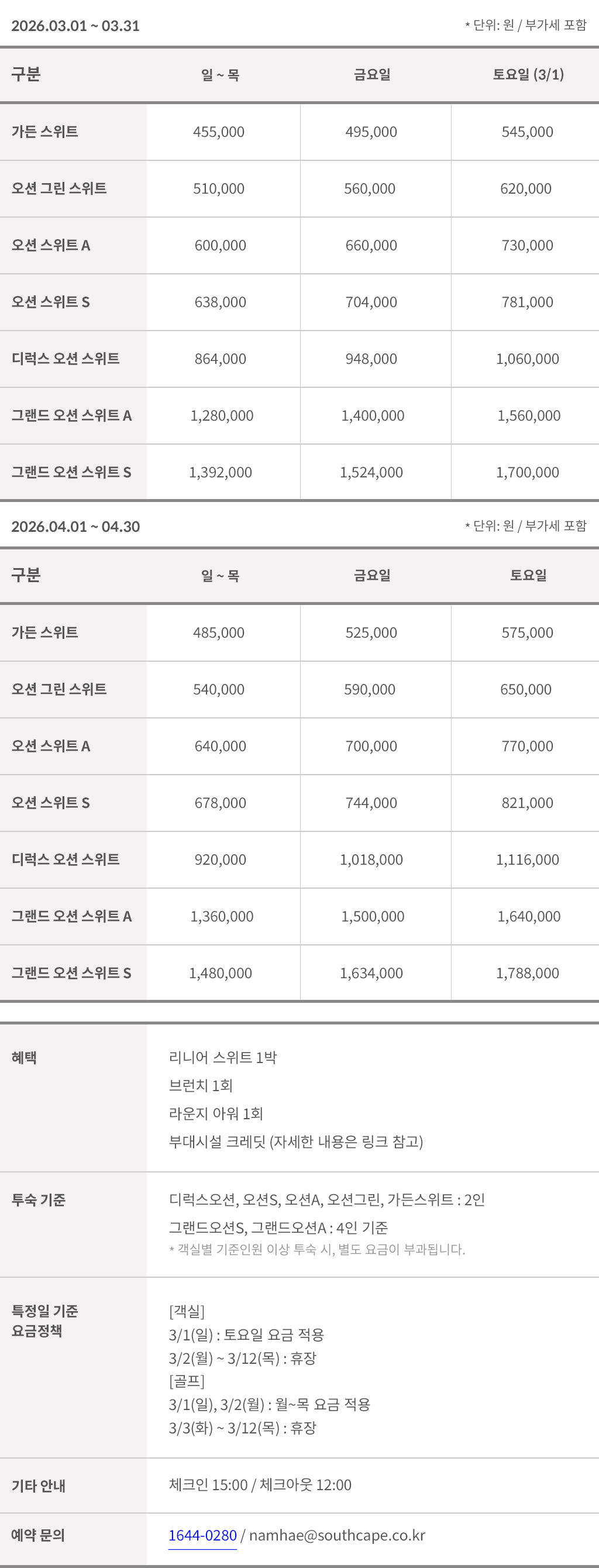Select the 560,000 Ocean Green Suite price

[x=370, y=189]
